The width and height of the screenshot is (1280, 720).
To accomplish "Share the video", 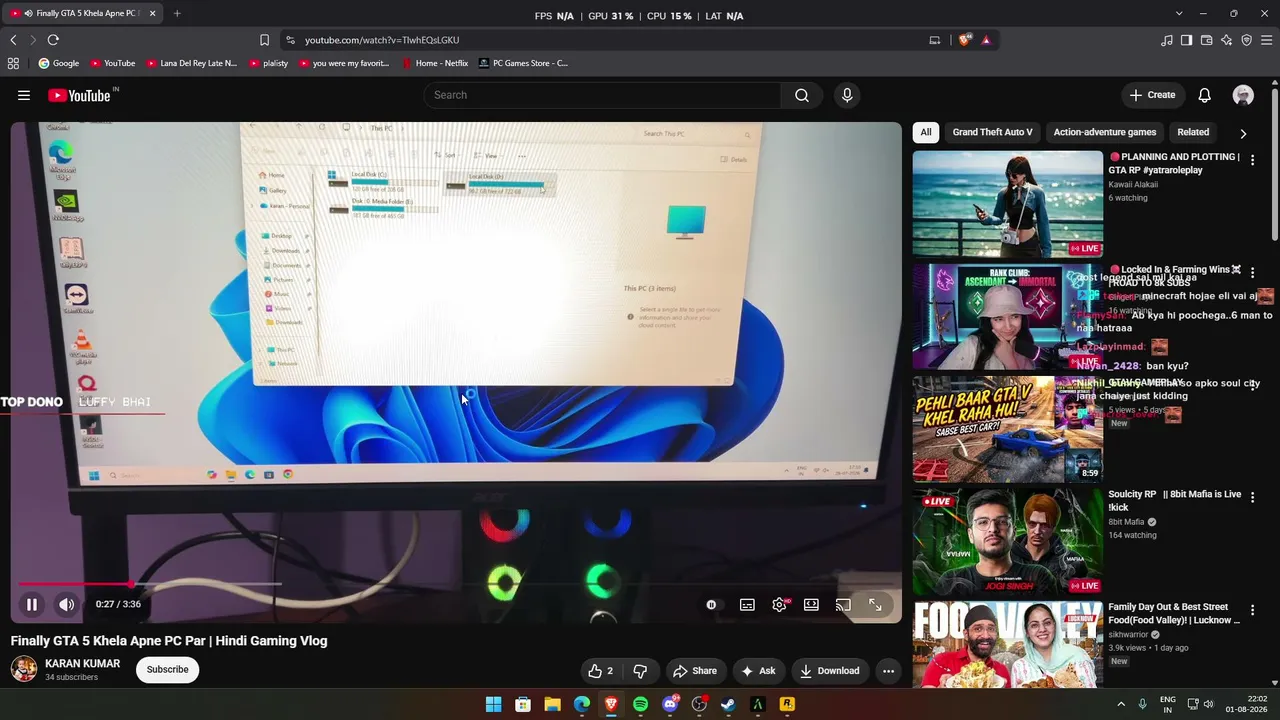I will 694,671.
